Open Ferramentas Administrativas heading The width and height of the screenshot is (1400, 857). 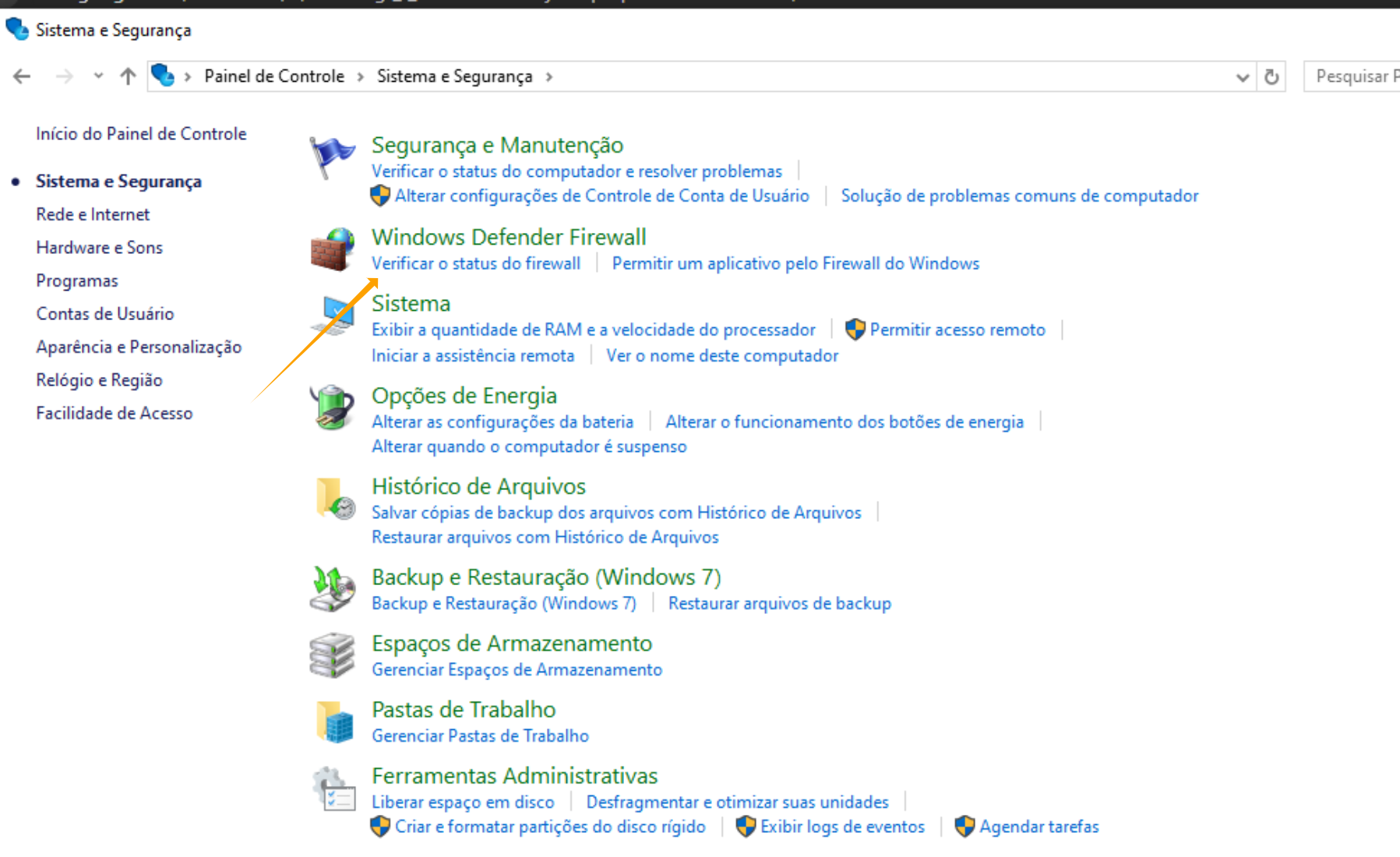(x=514, y=776)
